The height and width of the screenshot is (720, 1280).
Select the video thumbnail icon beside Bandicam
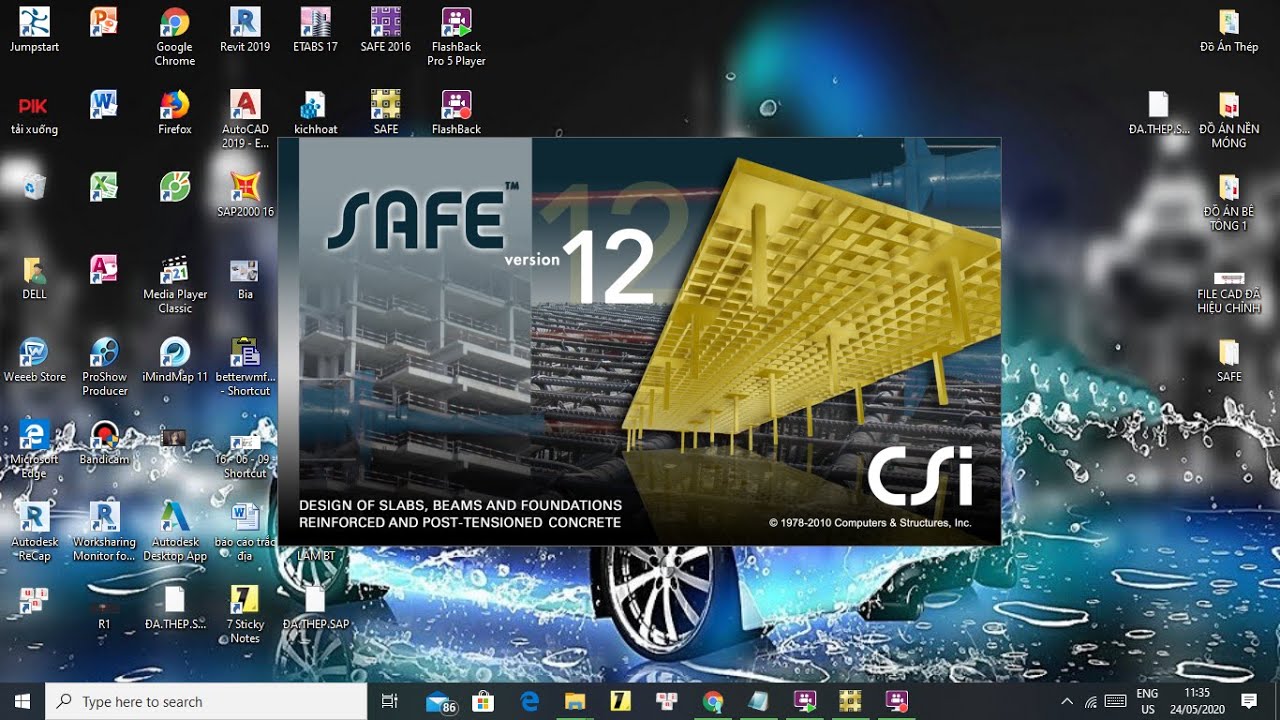pos(175,437)
